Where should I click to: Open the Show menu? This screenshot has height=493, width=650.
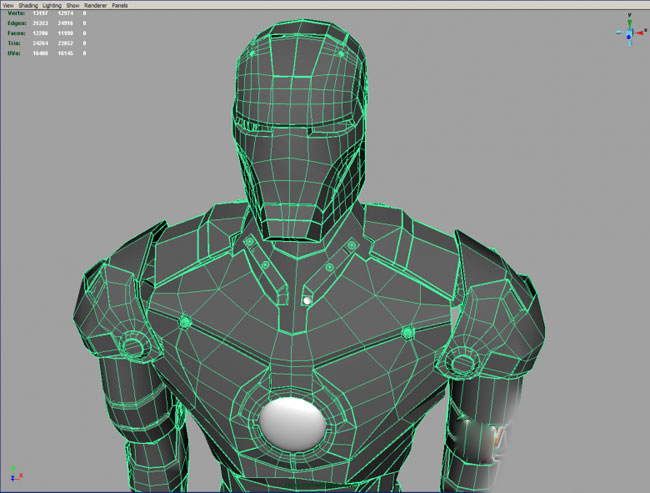73,5
